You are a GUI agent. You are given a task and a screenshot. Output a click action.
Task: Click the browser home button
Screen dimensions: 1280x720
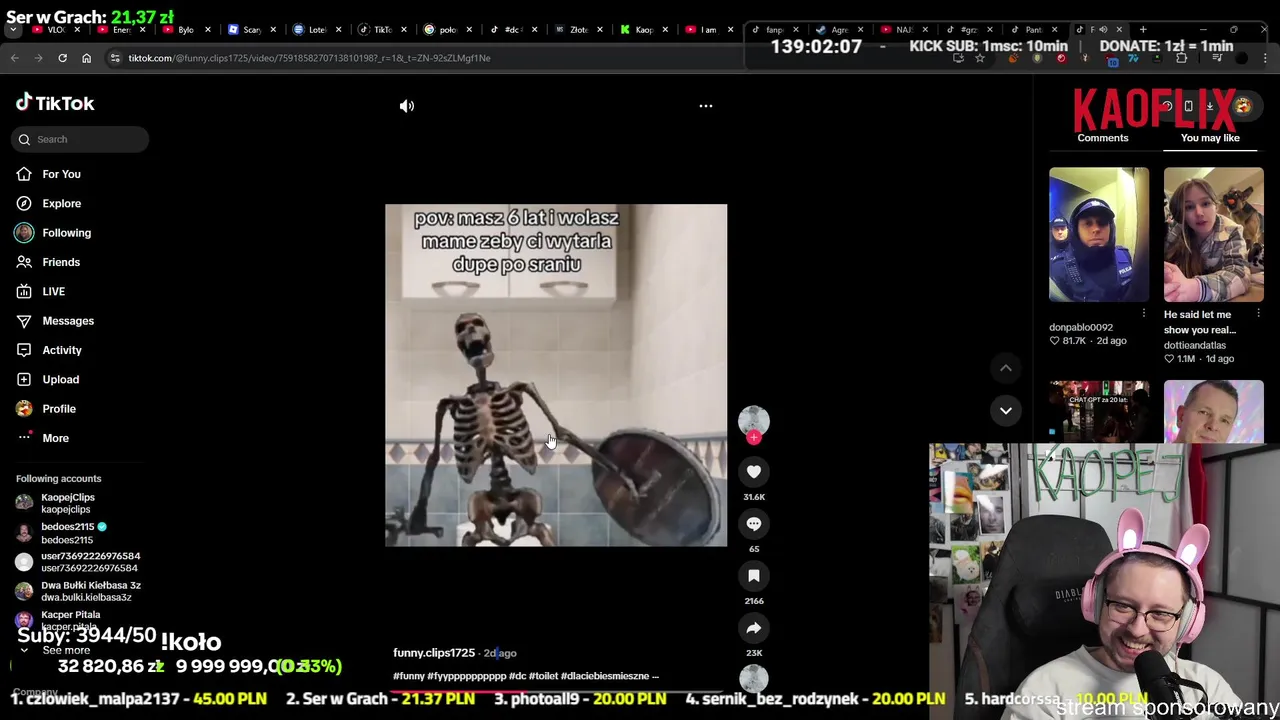(86, 58)
